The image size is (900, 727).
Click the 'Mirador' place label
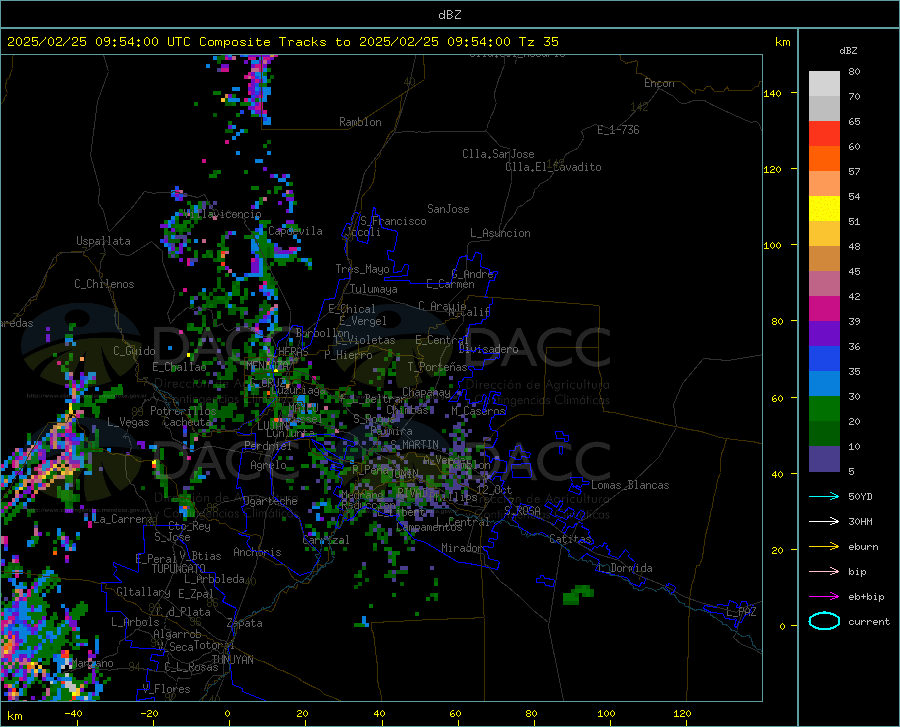(462, 548)
